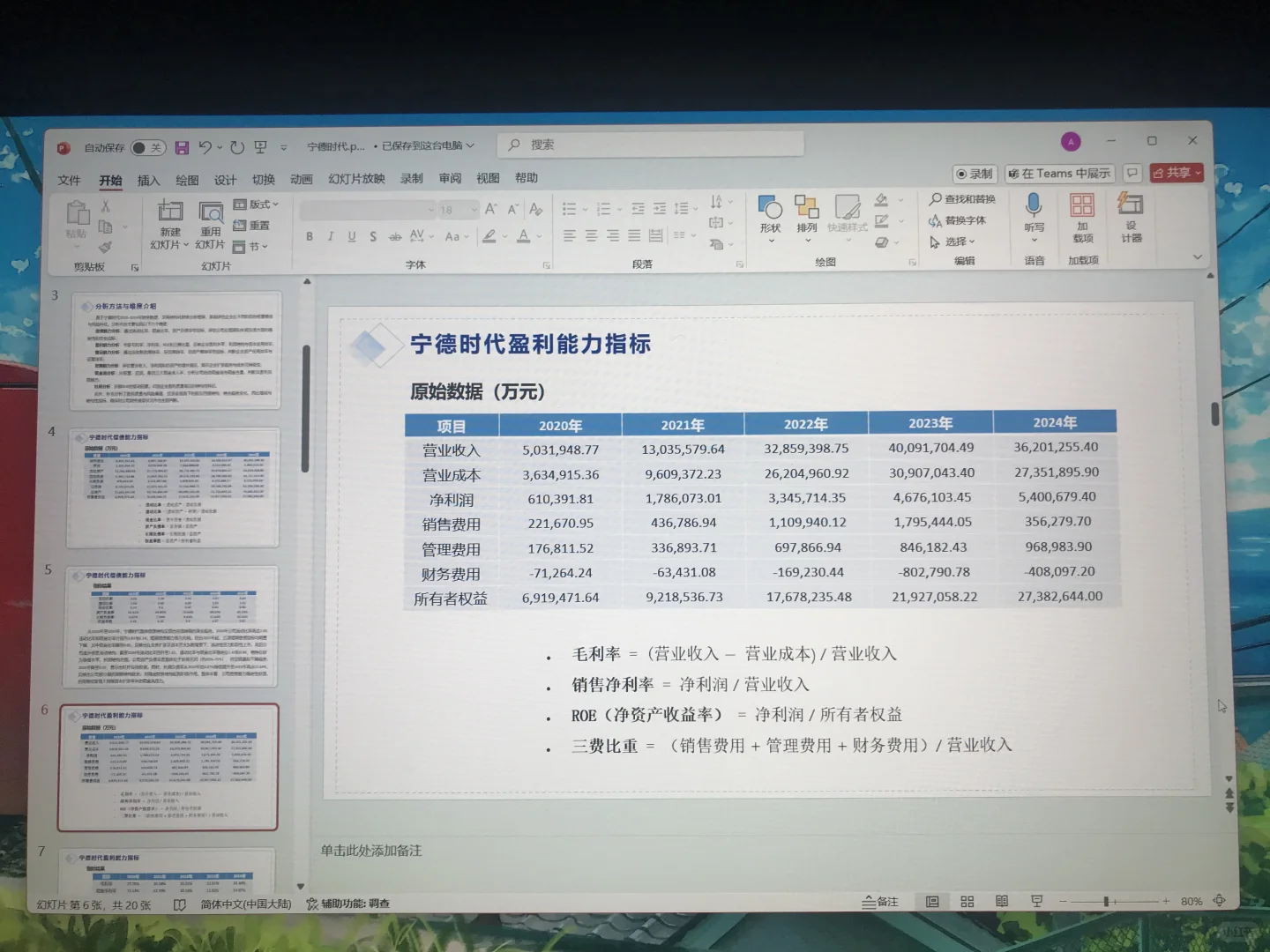Expand the Select (选择) dropdown
The image size is (1270, 952).
click(952, 242)
